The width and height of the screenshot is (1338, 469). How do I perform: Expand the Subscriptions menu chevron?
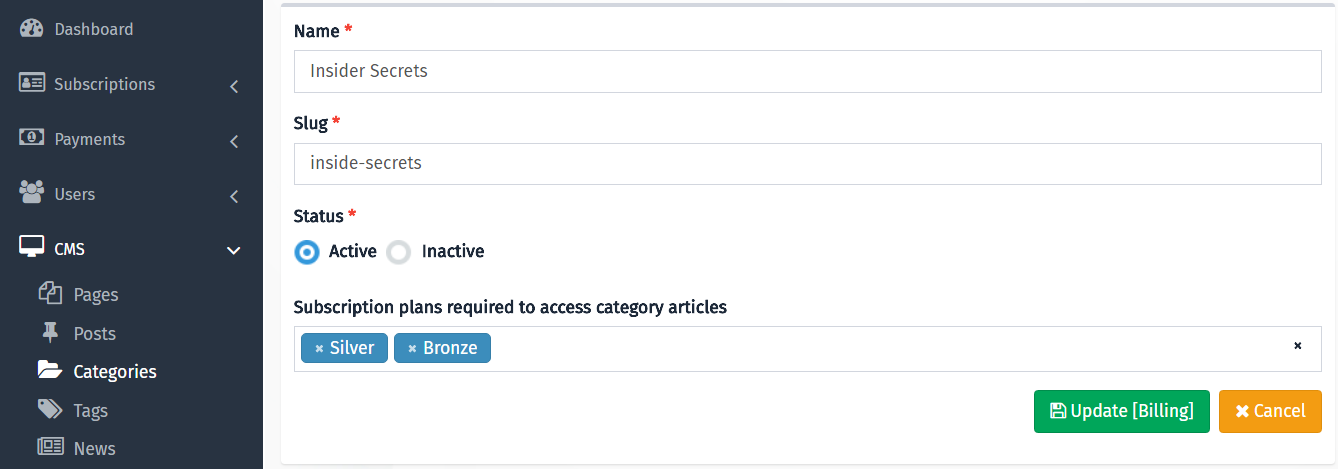click(234, 87)
